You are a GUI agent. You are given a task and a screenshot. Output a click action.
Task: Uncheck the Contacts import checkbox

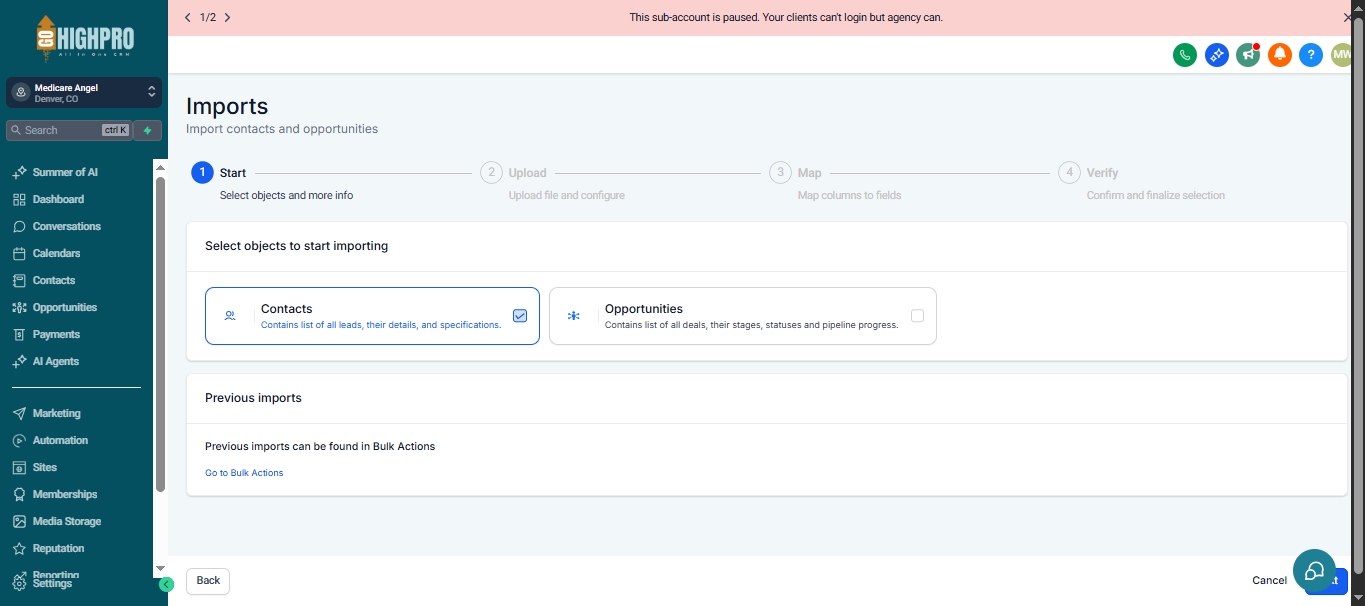pos(520,316)
